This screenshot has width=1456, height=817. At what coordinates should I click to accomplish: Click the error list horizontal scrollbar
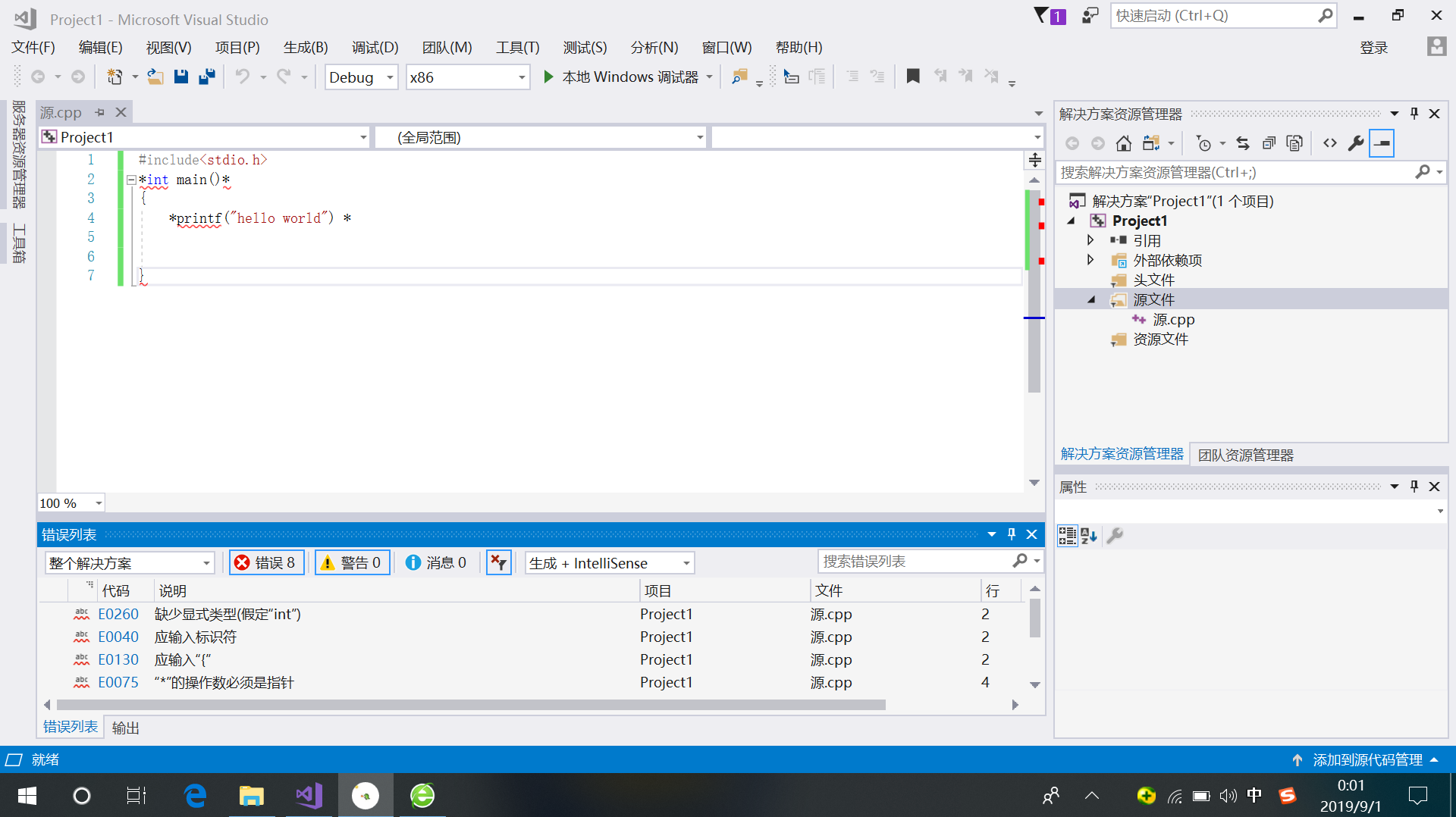pos(470,705)
